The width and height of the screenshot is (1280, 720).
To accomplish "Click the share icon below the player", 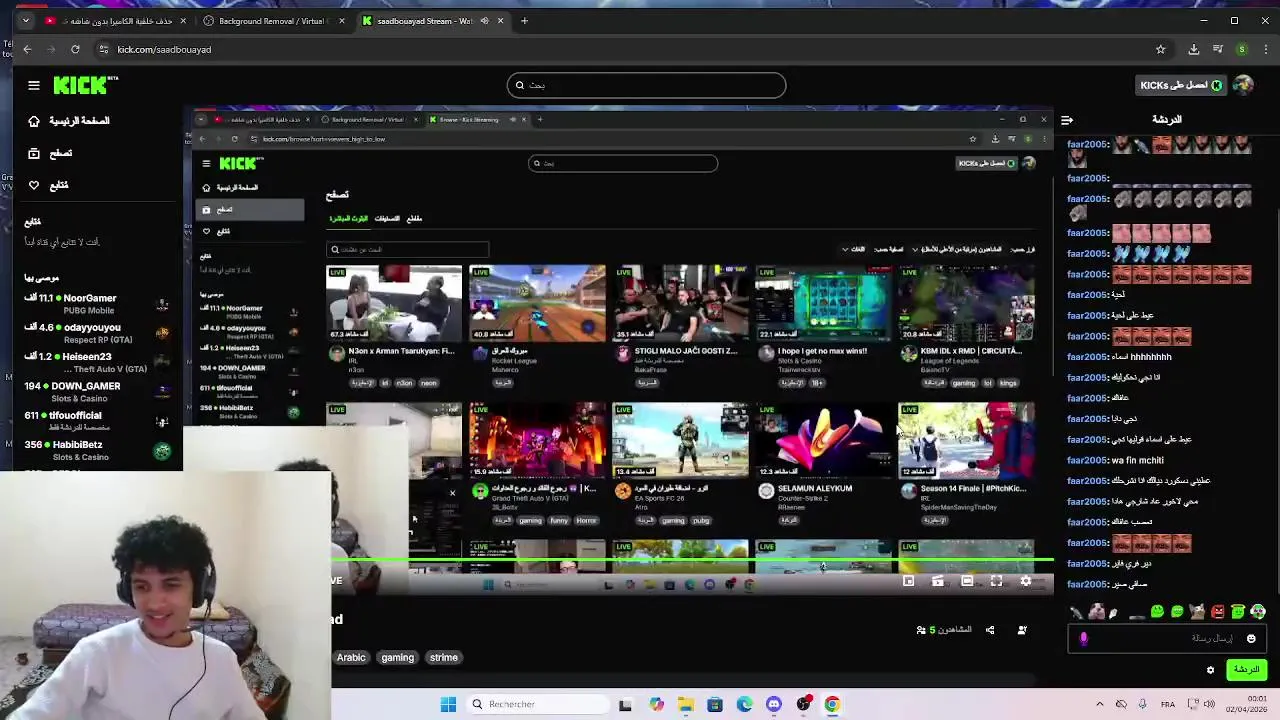I will [990, 630].
